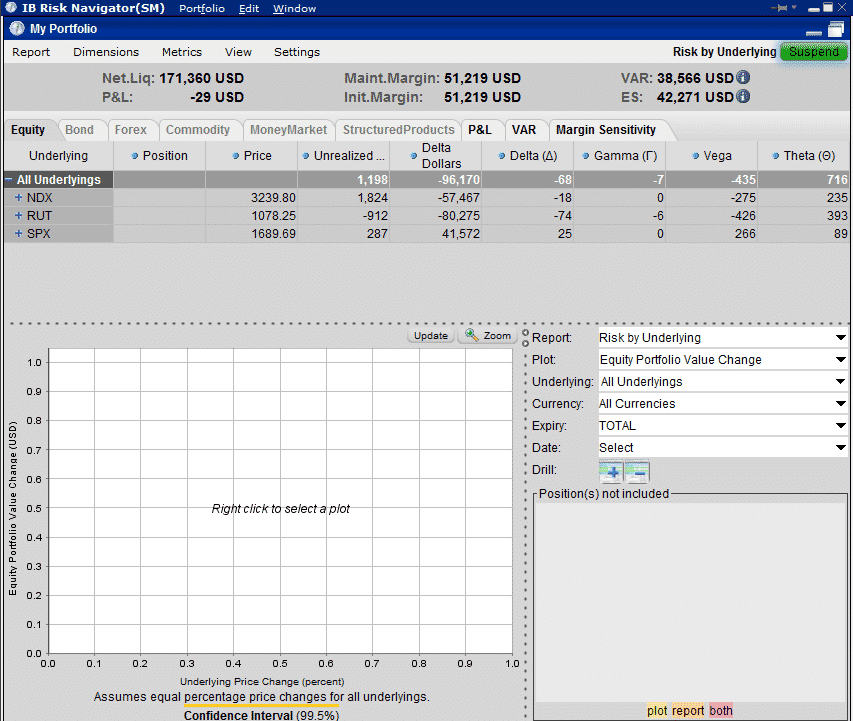Image resolution: width=853 pixels, height=721 pixels.
Task: Switch to the Equity tab
Action: (x=28, y=130)
